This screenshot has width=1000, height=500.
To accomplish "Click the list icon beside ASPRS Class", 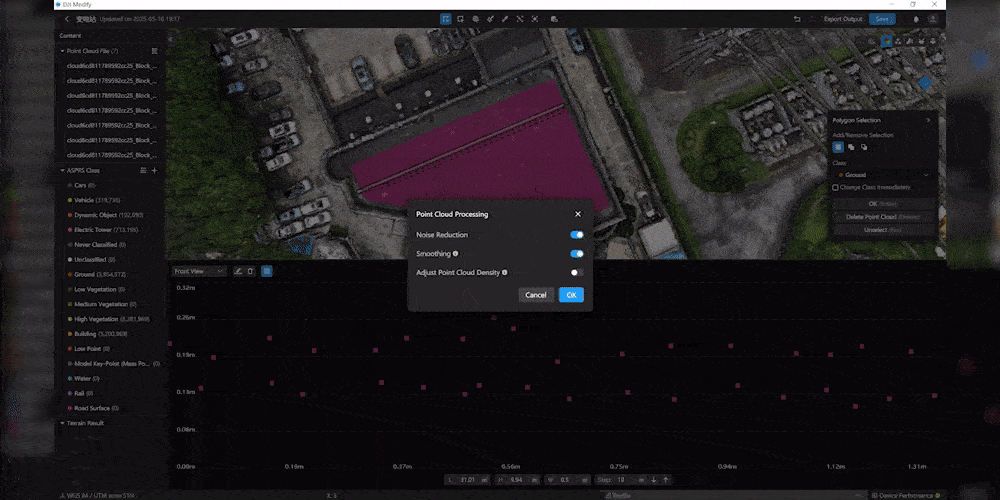I will (x=143, y=170).
